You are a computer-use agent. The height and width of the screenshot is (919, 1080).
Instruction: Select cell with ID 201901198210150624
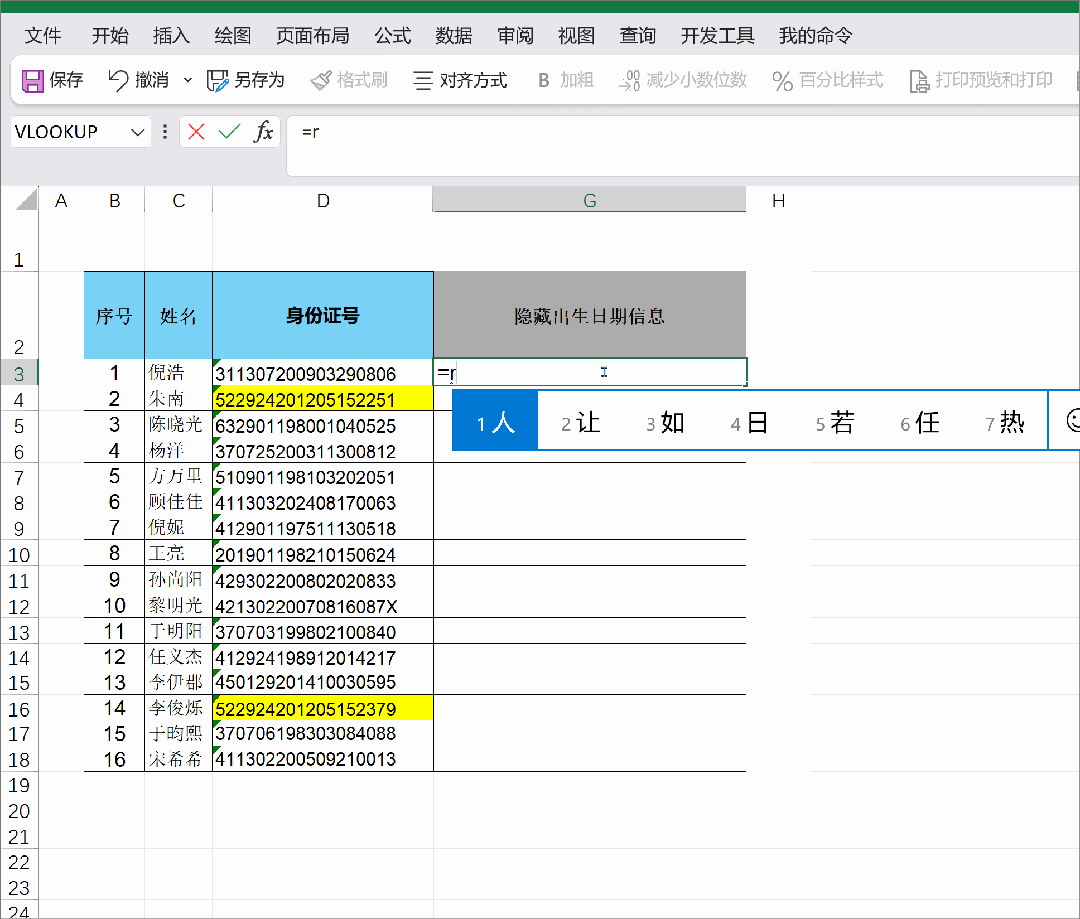click(x=323, y=554)
